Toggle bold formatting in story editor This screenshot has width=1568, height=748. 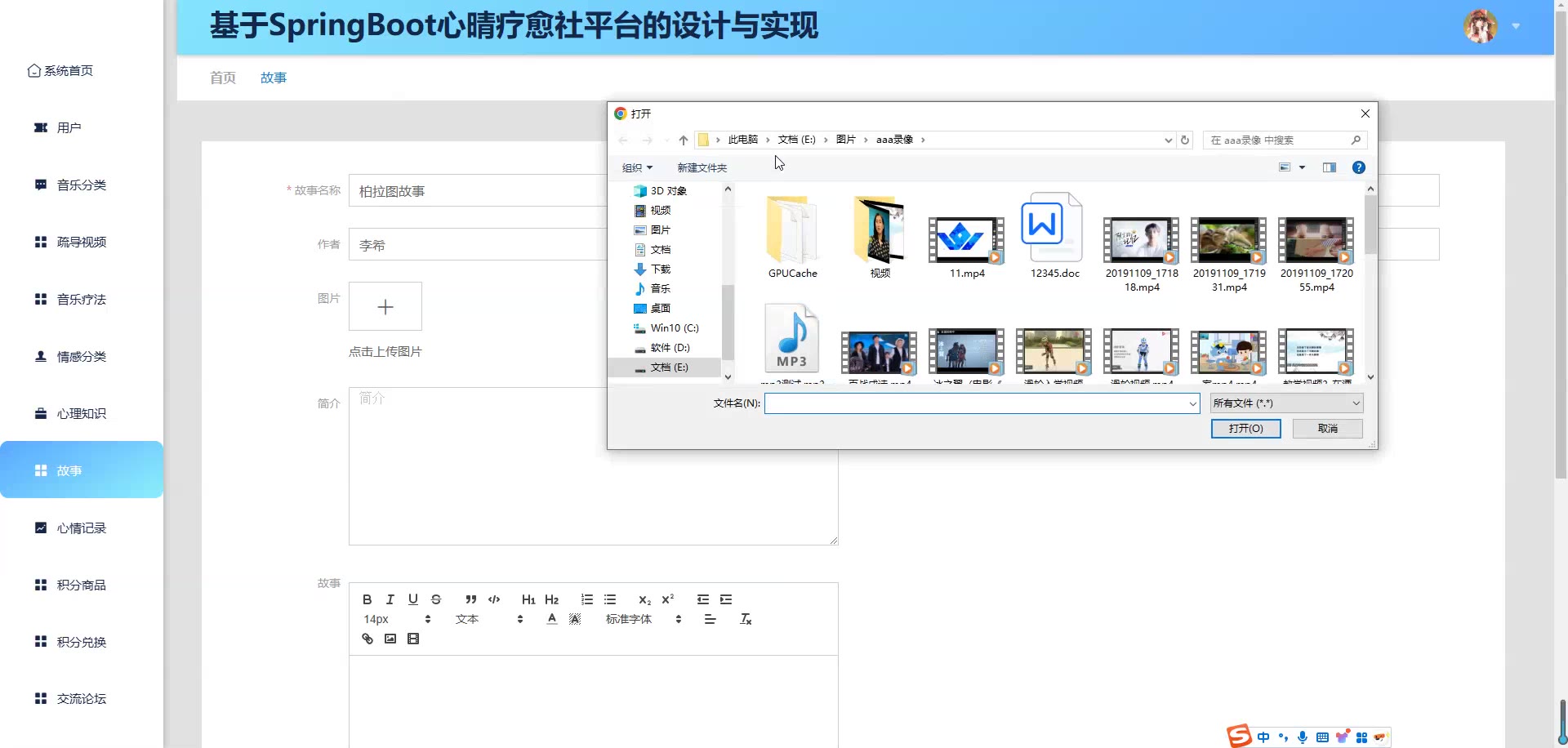[x=367, y=599]
